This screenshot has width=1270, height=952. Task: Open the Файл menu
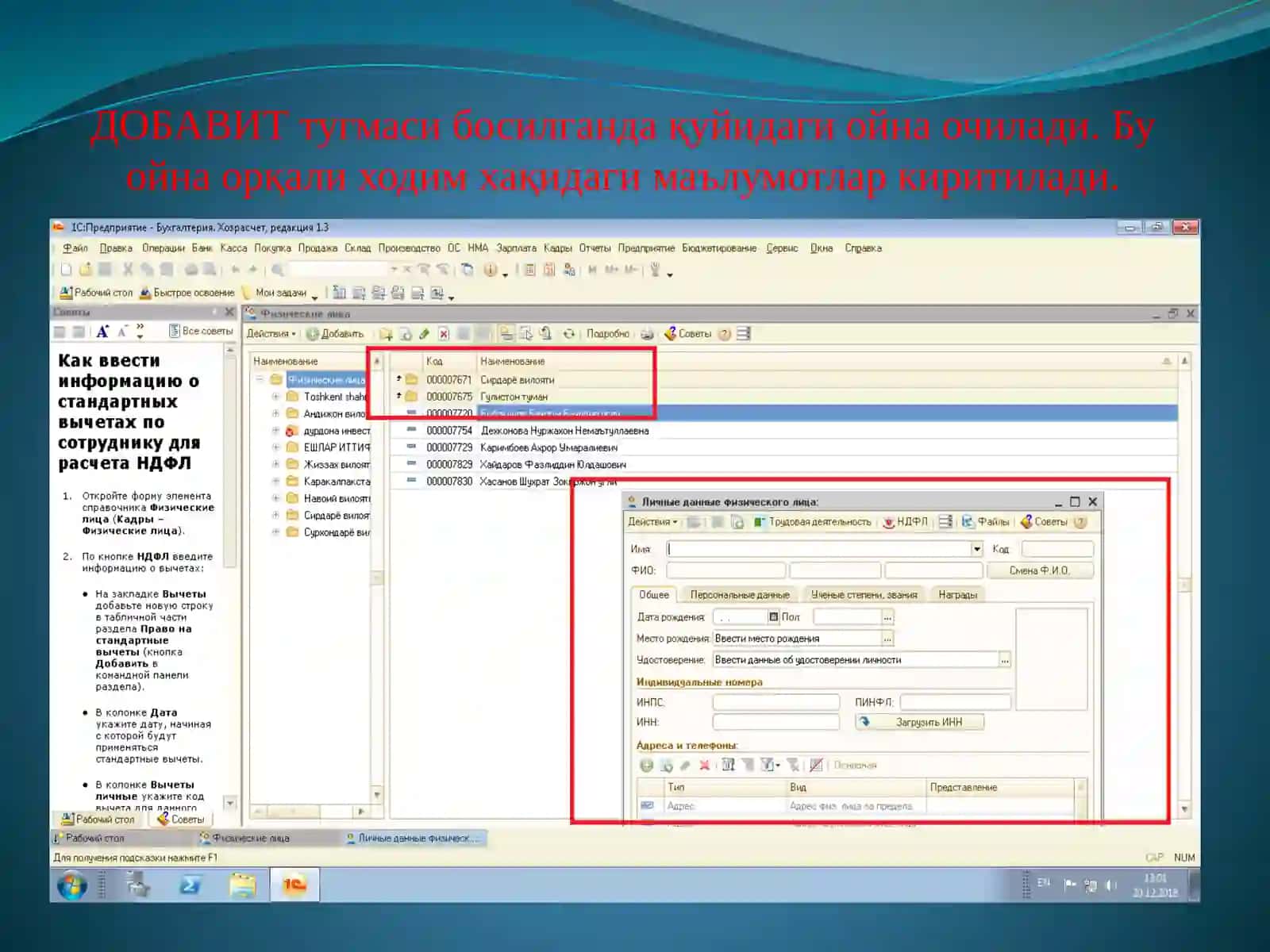pos(75,248)
